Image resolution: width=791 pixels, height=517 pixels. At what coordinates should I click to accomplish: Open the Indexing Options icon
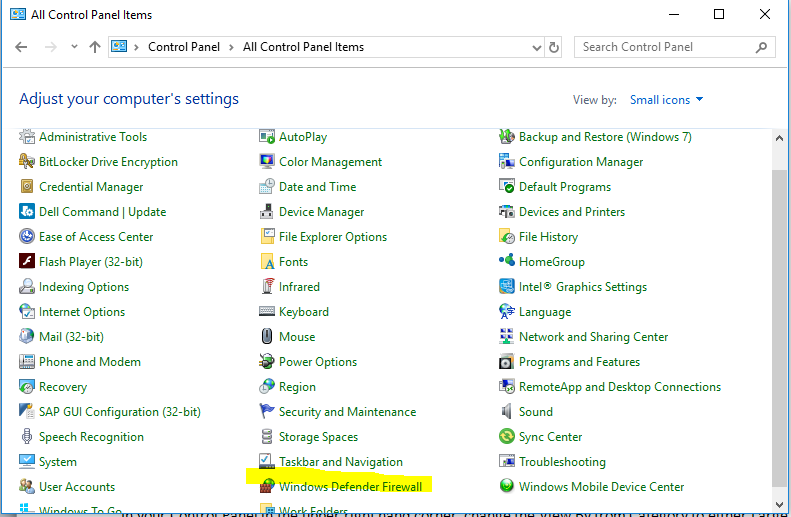point(27,286)
